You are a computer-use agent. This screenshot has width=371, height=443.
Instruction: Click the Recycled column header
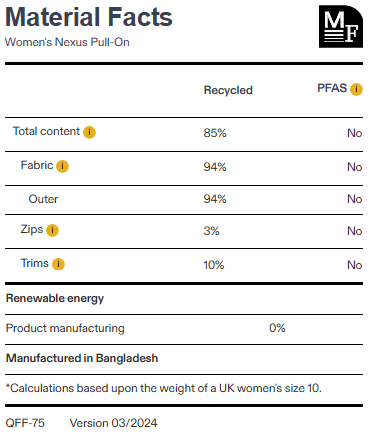[x=228, y=90]
